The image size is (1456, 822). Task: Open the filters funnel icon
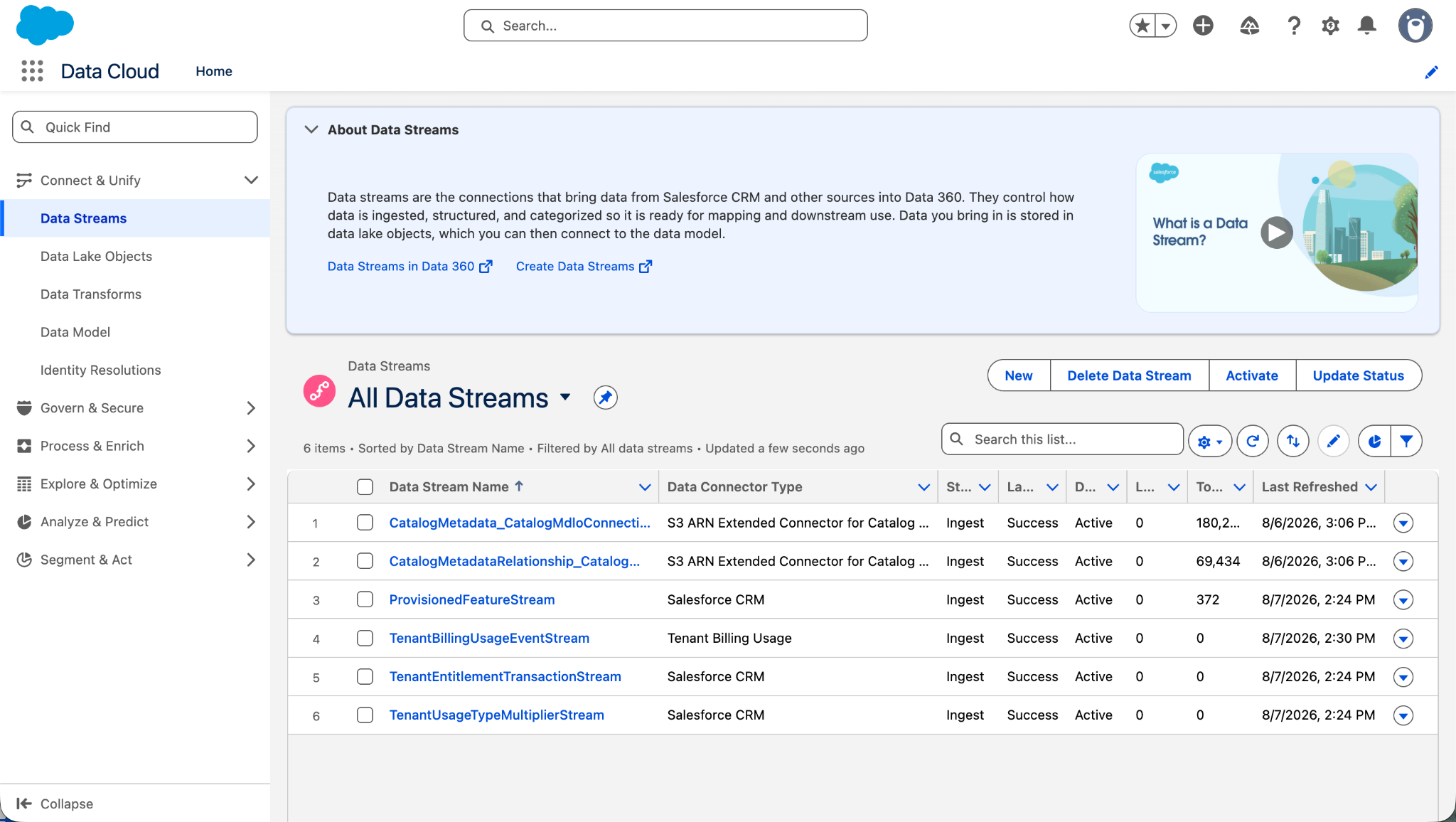click(x=1406, y=441)
